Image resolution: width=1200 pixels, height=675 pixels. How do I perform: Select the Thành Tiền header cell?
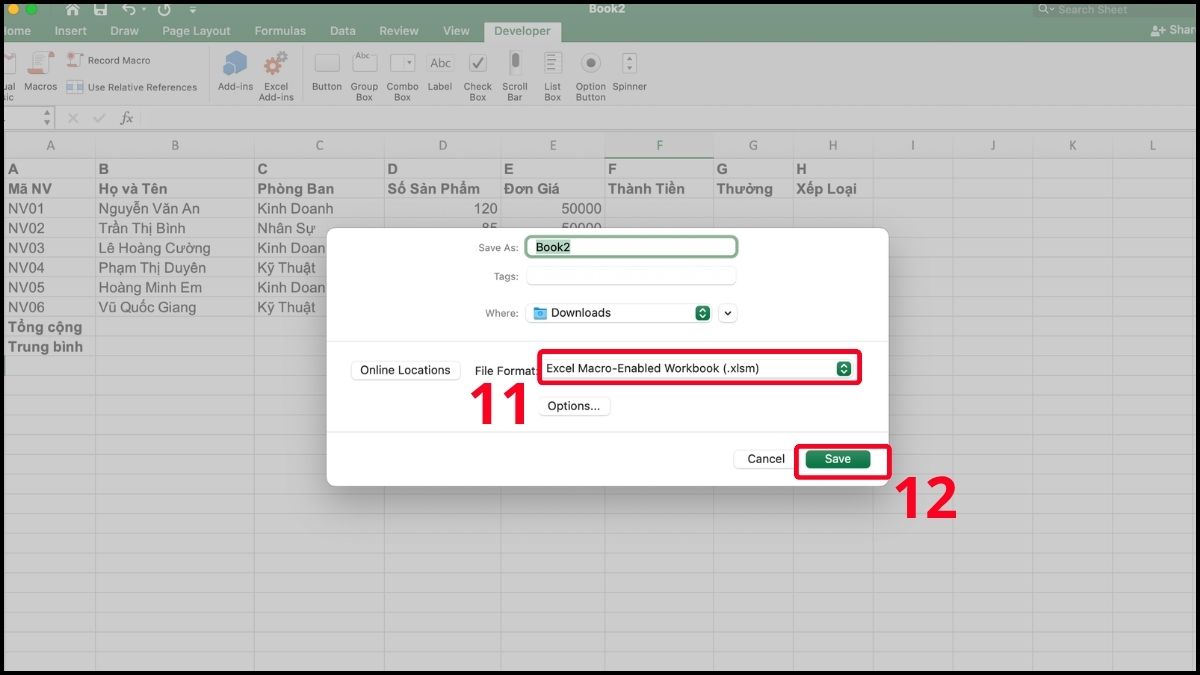point(659,189)
